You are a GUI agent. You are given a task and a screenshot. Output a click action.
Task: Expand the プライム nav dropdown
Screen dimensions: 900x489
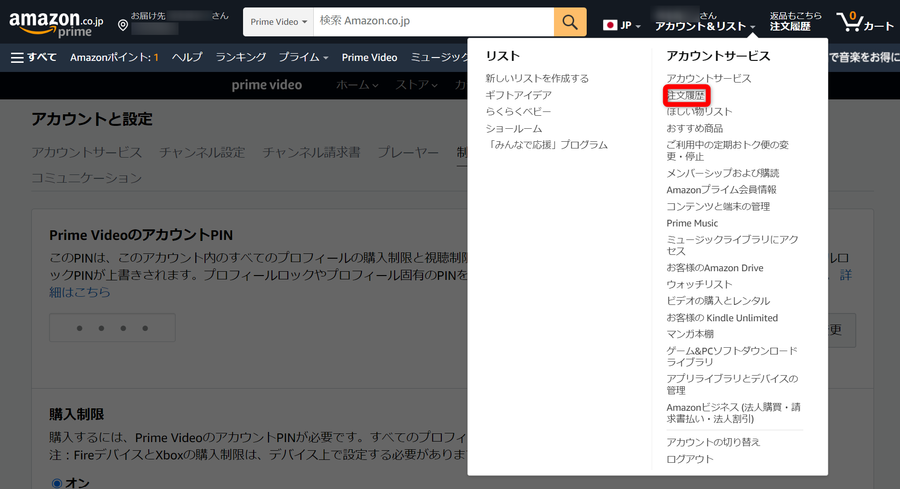pos(303,57)
